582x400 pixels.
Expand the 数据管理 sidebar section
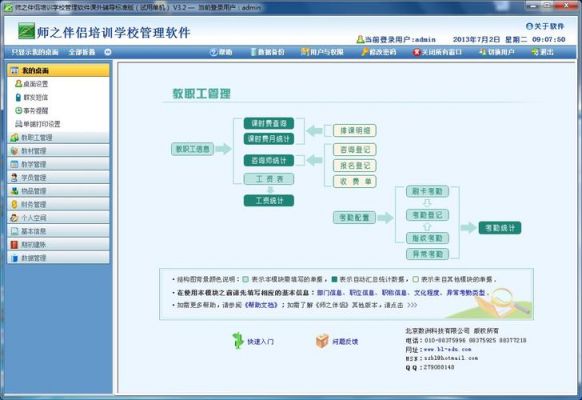click(58, 258)
